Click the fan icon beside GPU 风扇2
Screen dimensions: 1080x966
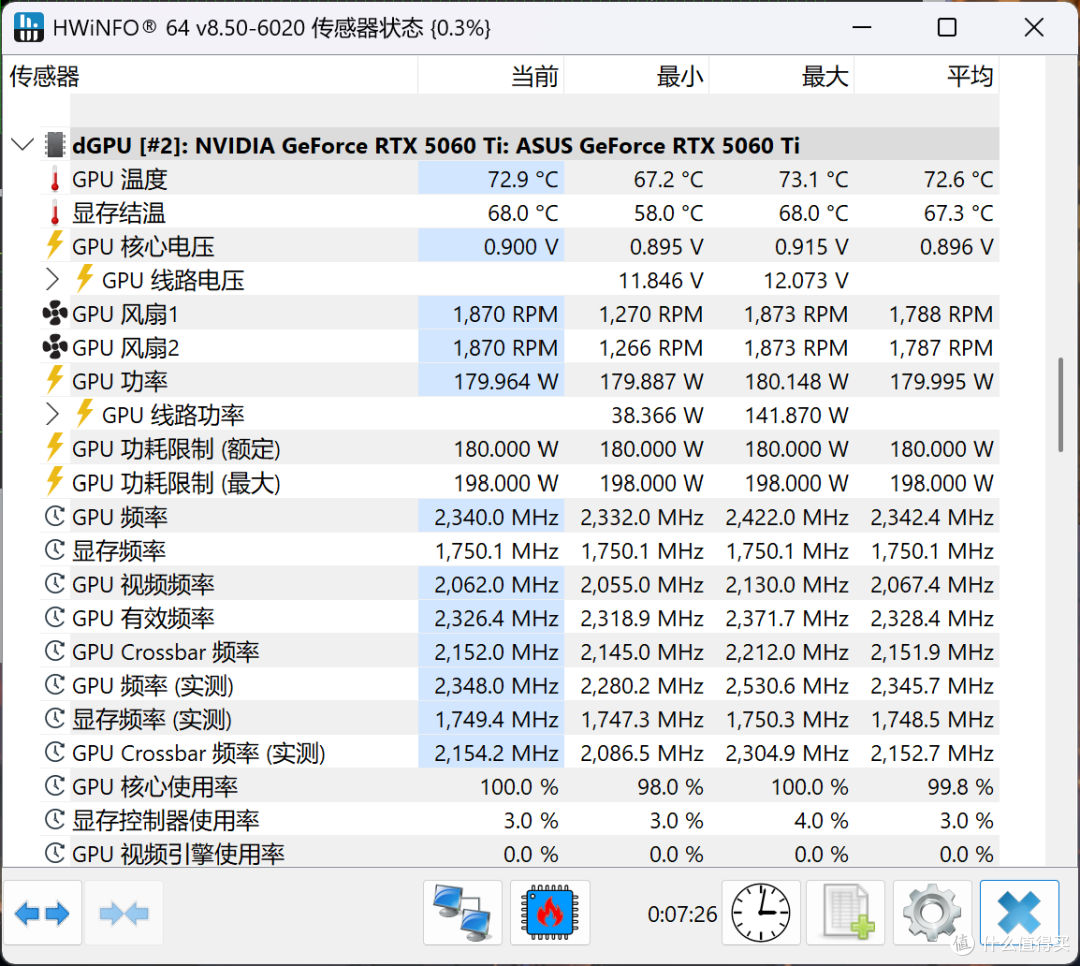[x=55, y=347]
